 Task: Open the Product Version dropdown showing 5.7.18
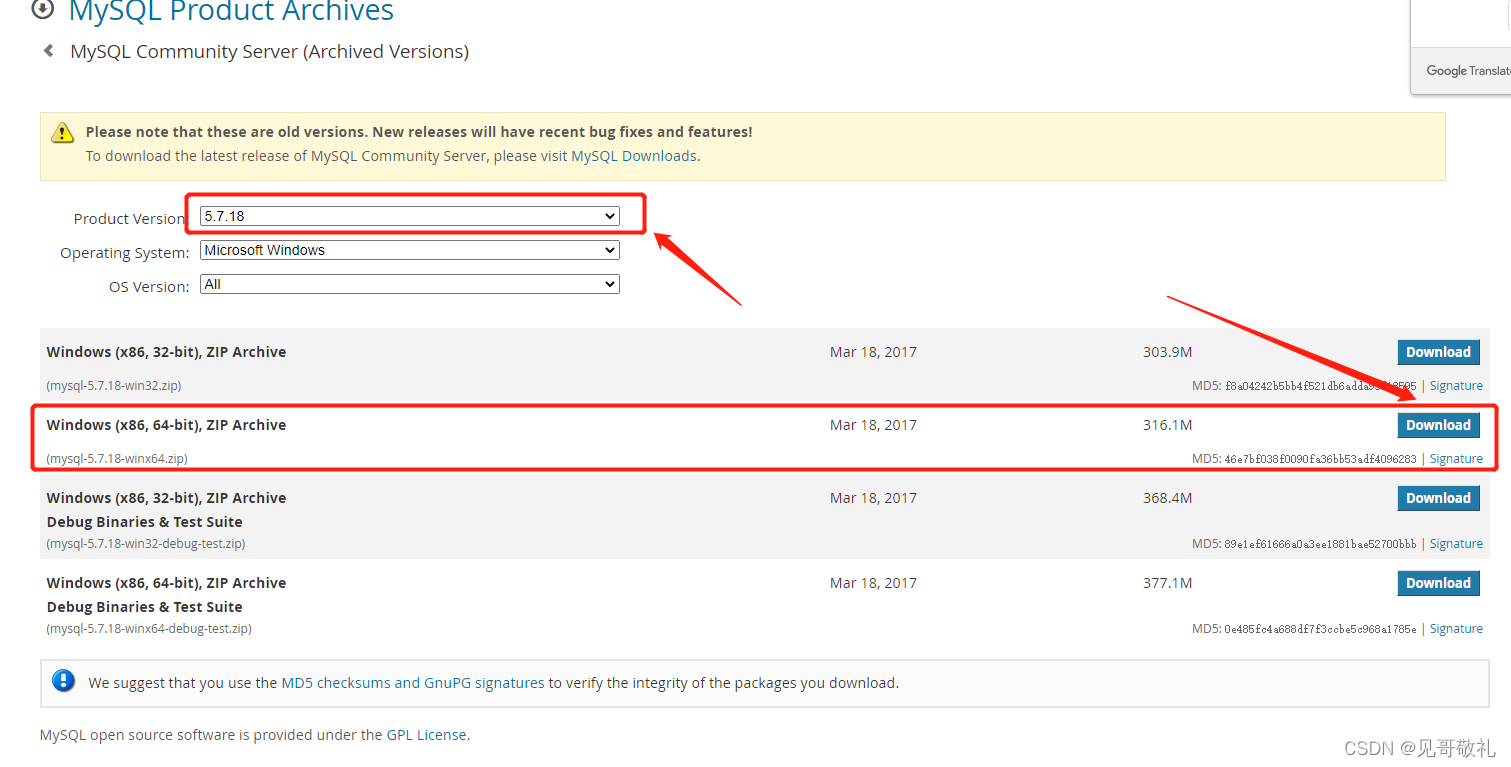click(x=409, y=216)
